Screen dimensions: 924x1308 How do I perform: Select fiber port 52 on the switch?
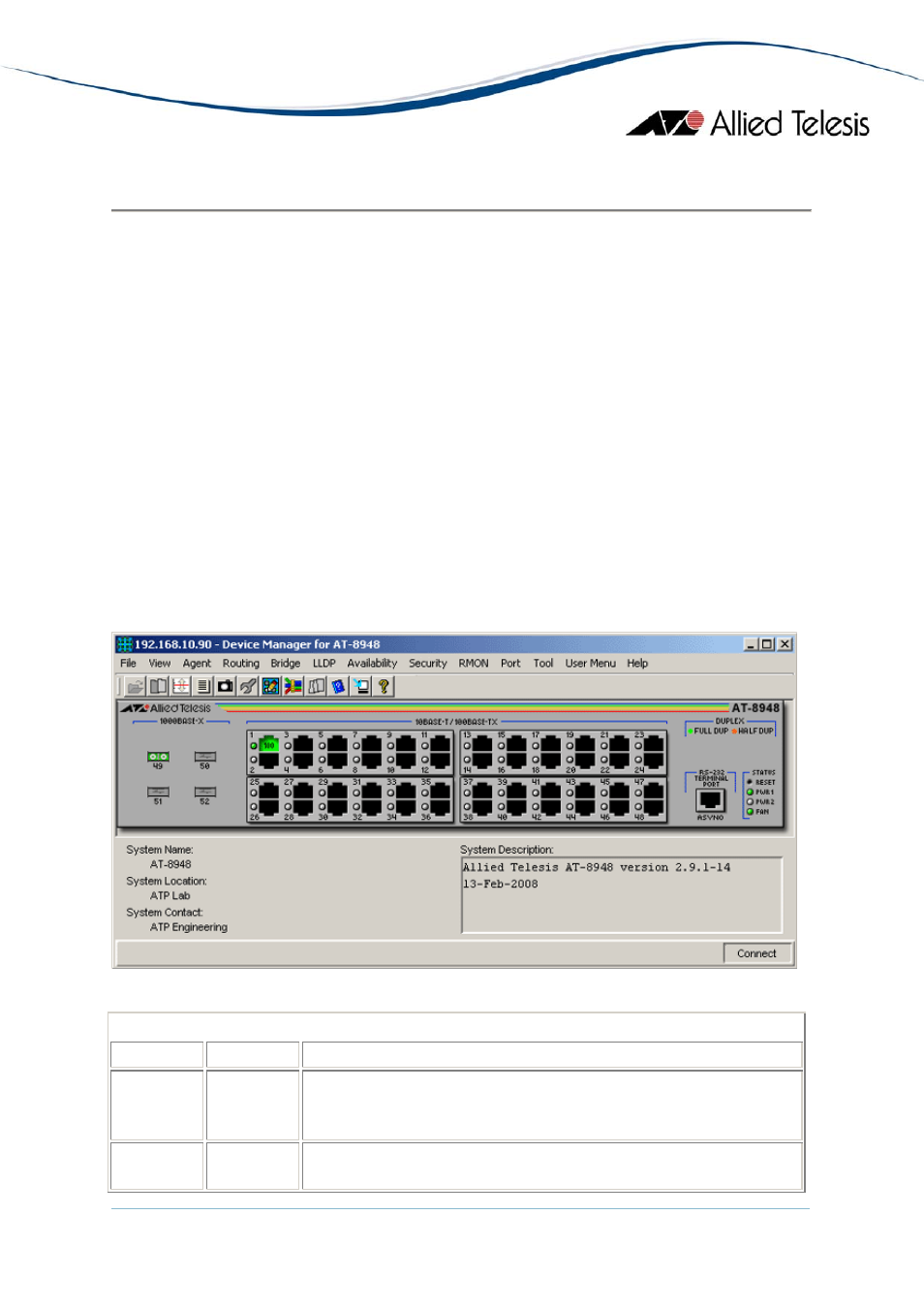205,792
